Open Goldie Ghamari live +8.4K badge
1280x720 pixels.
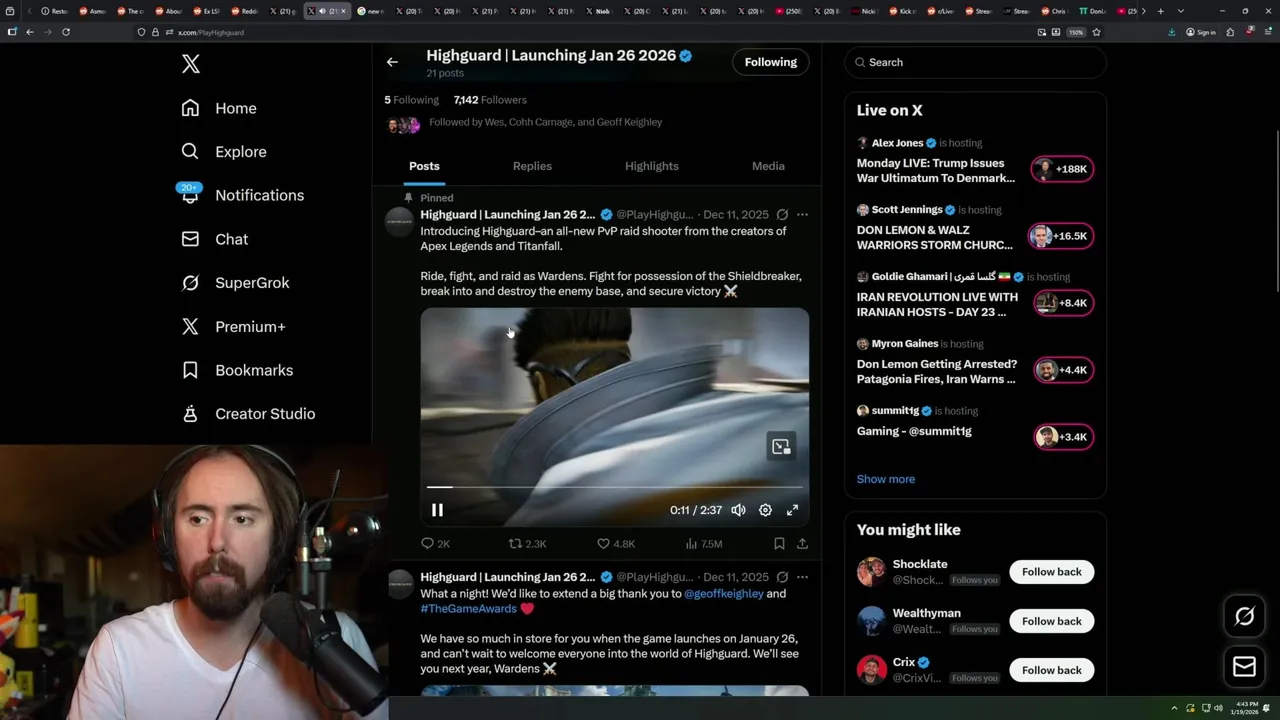[x=1063, y=303]
